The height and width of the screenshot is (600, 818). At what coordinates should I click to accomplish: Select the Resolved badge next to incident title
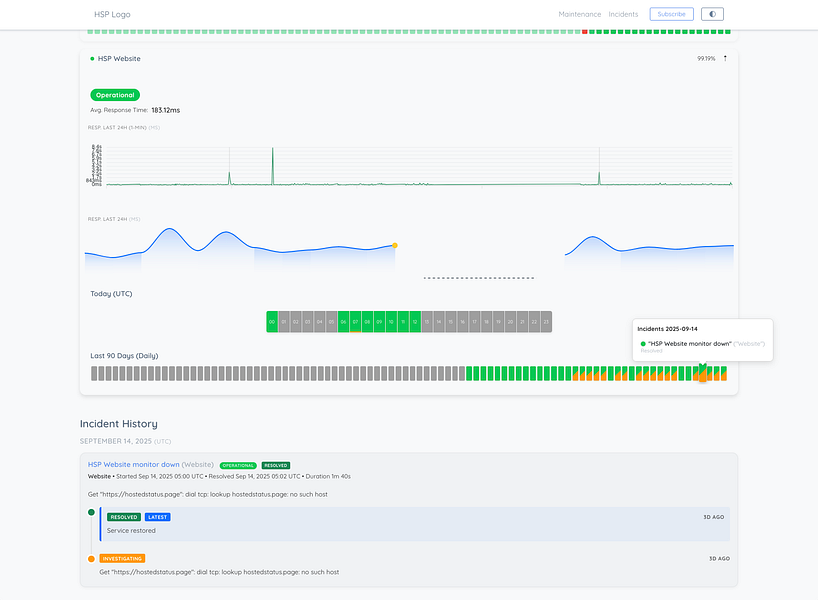276,465
